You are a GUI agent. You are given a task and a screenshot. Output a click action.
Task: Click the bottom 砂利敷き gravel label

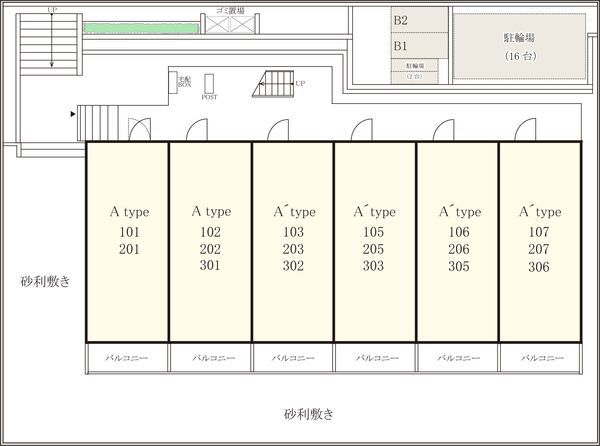coord(307,413)
